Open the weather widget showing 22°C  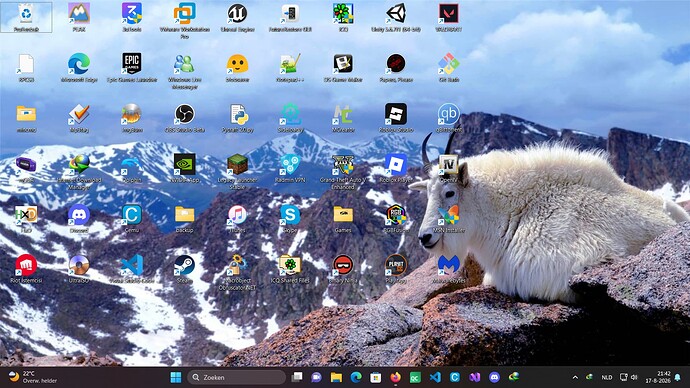pyautogui.click(x=33, y=377)
